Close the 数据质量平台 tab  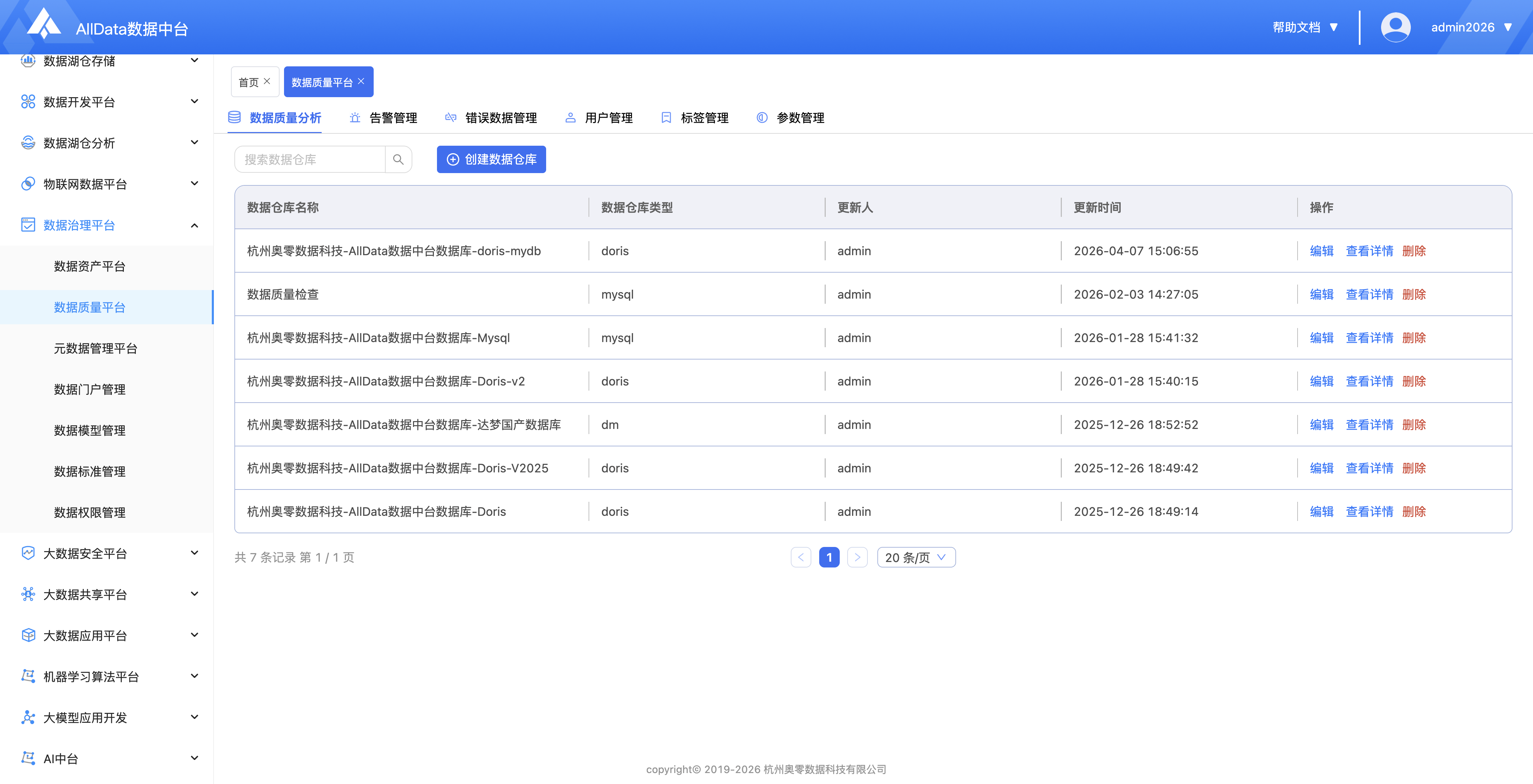click(361, 81)
